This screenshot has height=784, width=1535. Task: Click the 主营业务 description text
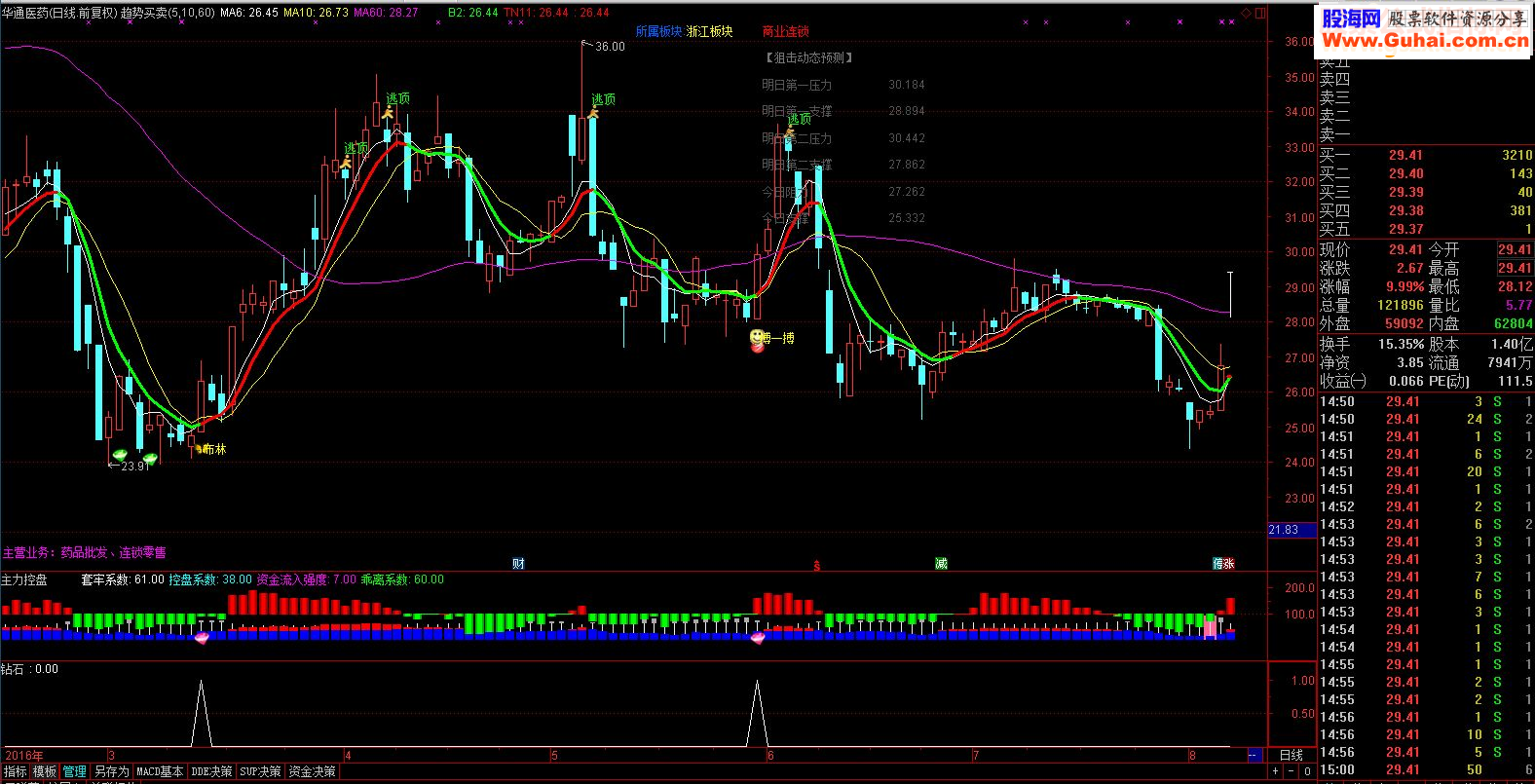pos(85,552)
